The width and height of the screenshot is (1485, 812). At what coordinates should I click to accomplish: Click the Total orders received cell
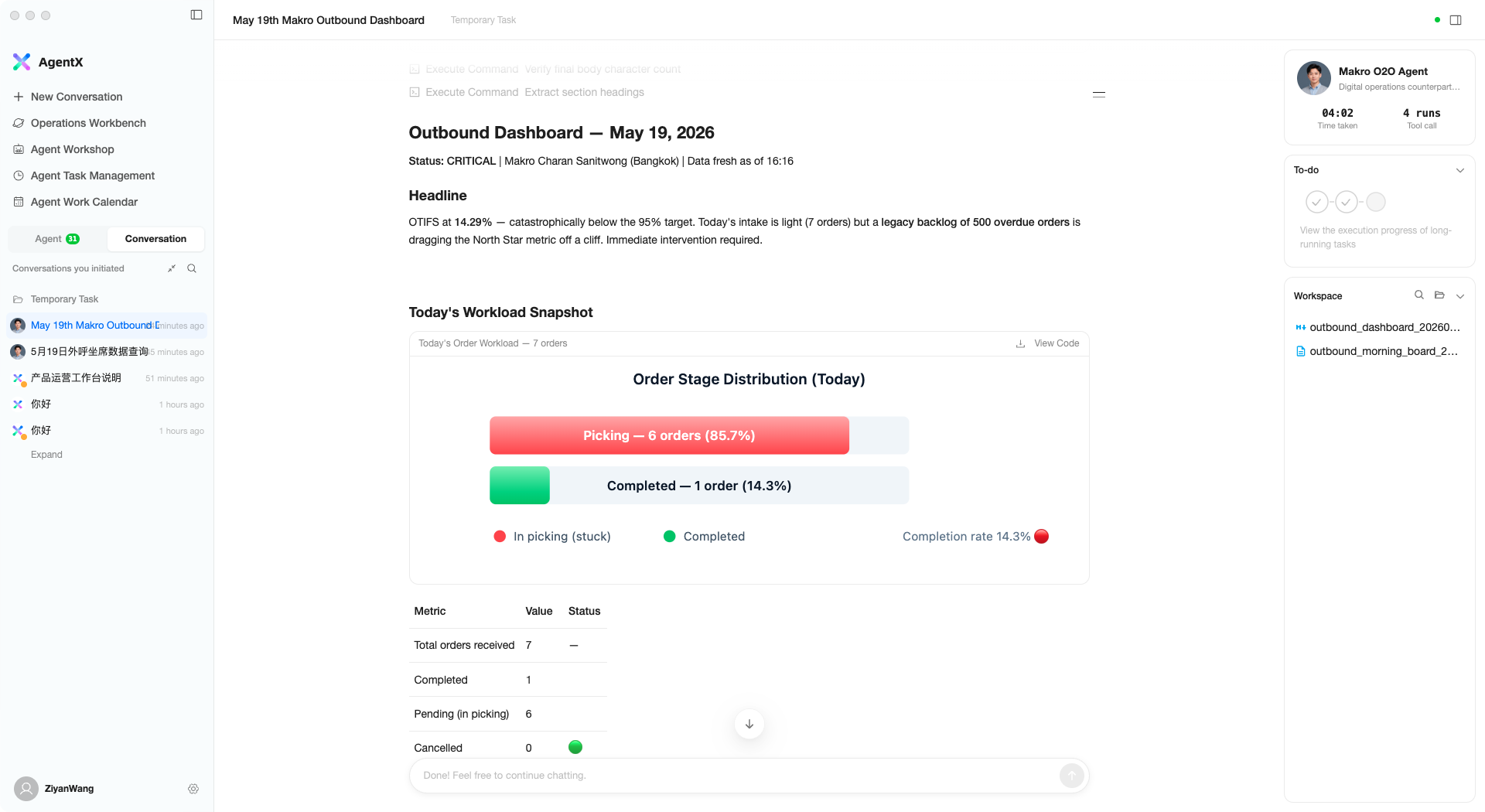[x=464, y=645]
